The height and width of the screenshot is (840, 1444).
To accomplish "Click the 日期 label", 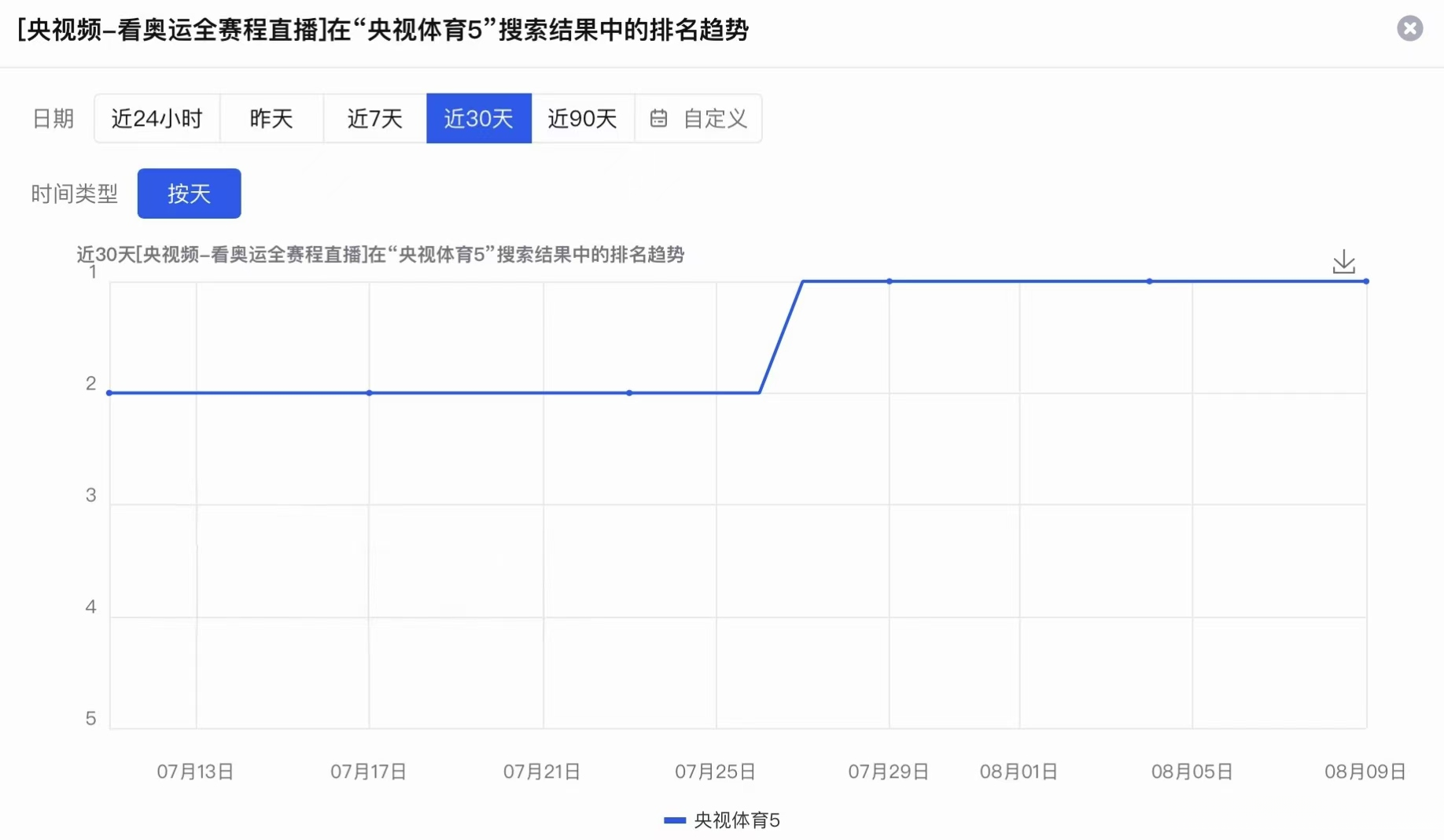I will click(53, 119).
